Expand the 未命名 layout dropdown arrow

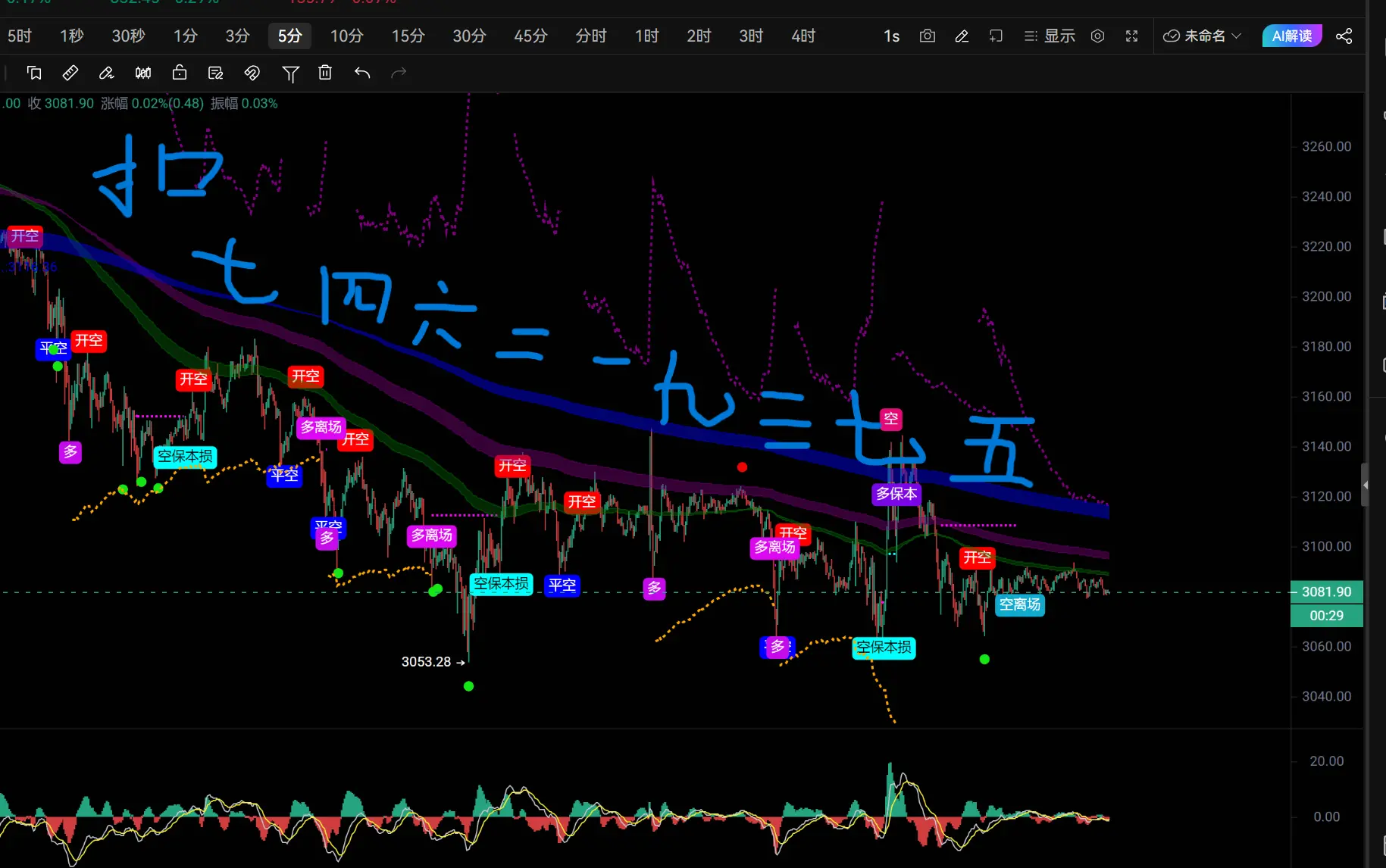pyautogui.click(x=1237, y=36)
